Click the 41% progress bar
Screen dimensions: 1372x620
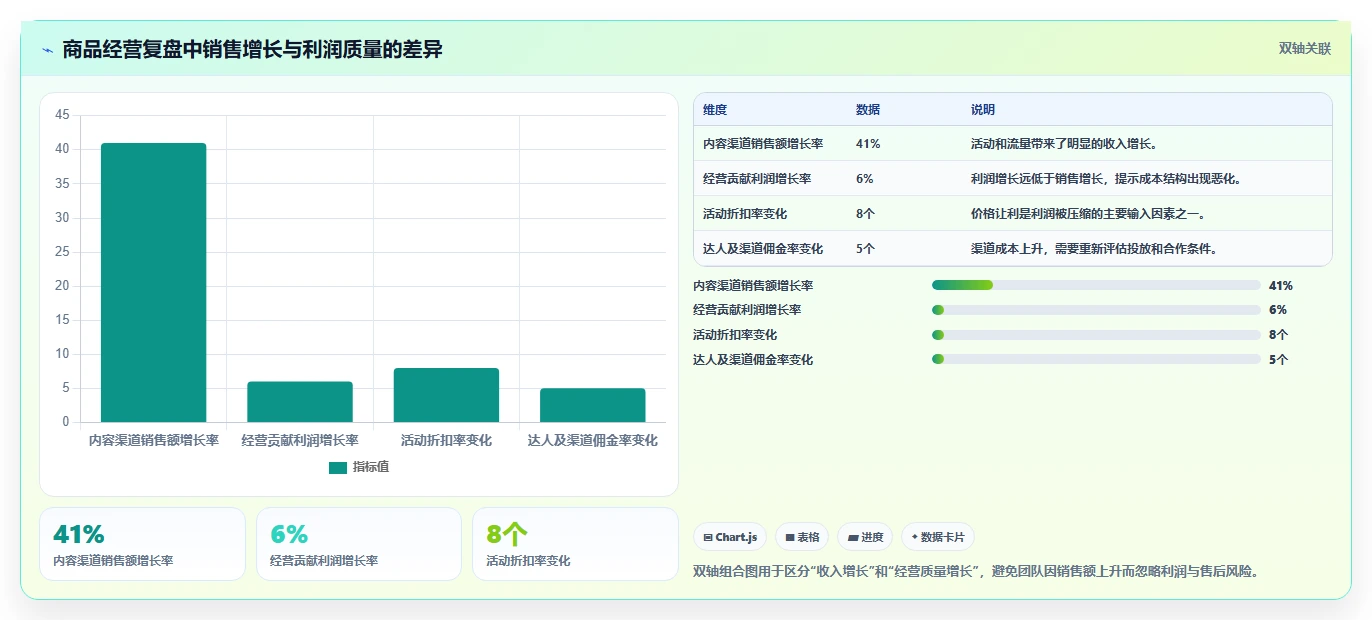pos(1096,285)
